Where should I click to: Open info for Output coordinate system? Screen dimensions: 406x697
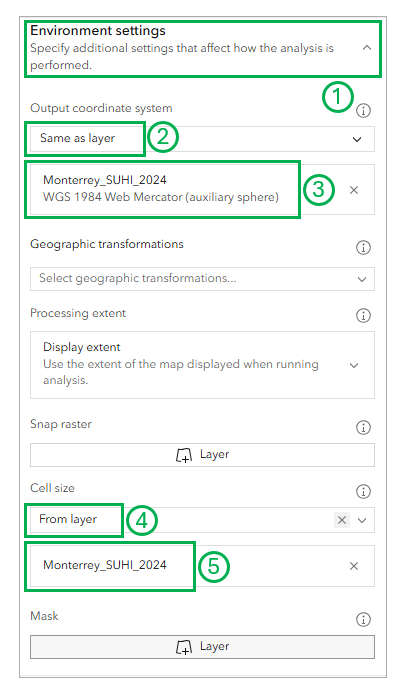click(363, 110)
